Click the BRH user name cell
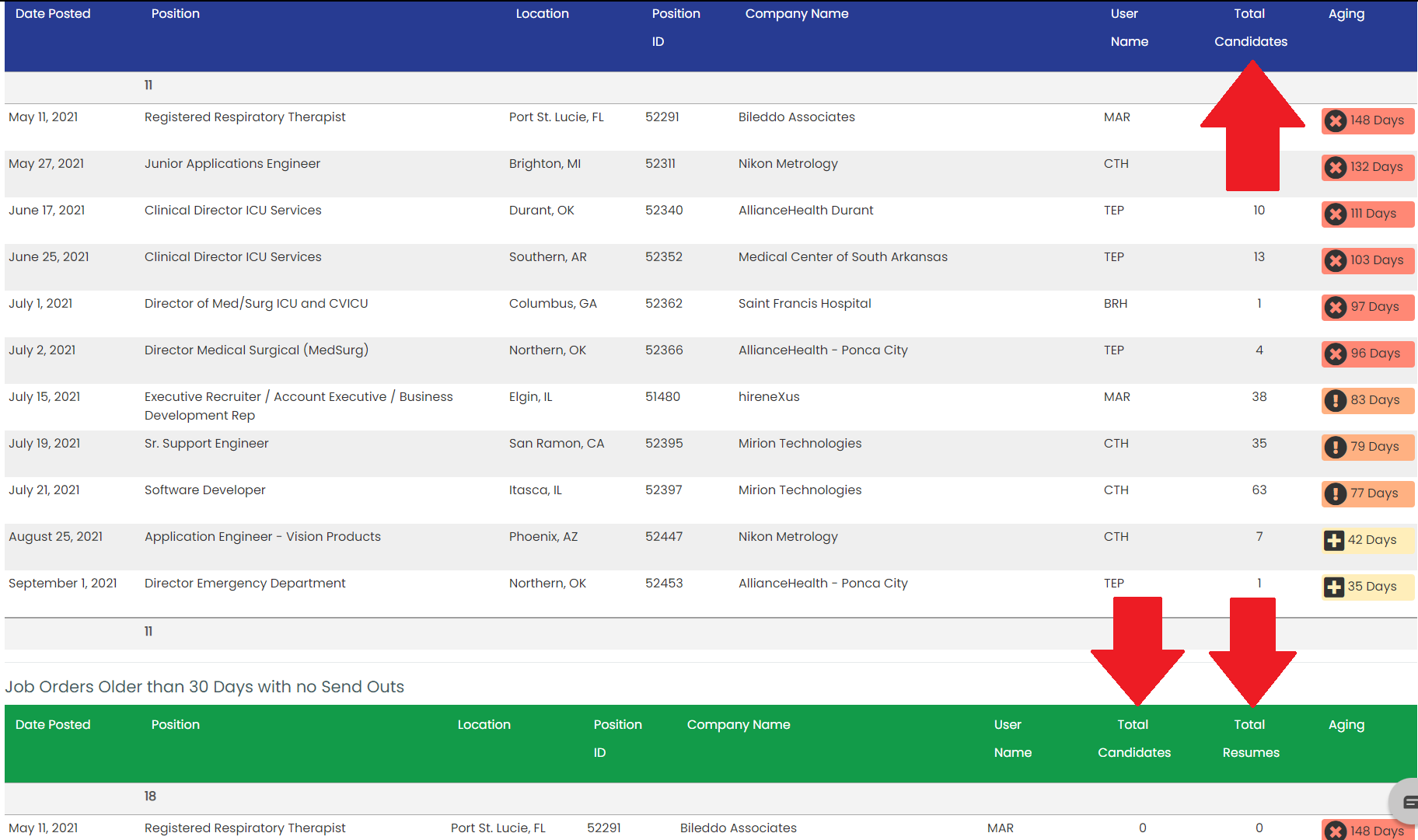 pyautogui.click(x=1116, y=304)
